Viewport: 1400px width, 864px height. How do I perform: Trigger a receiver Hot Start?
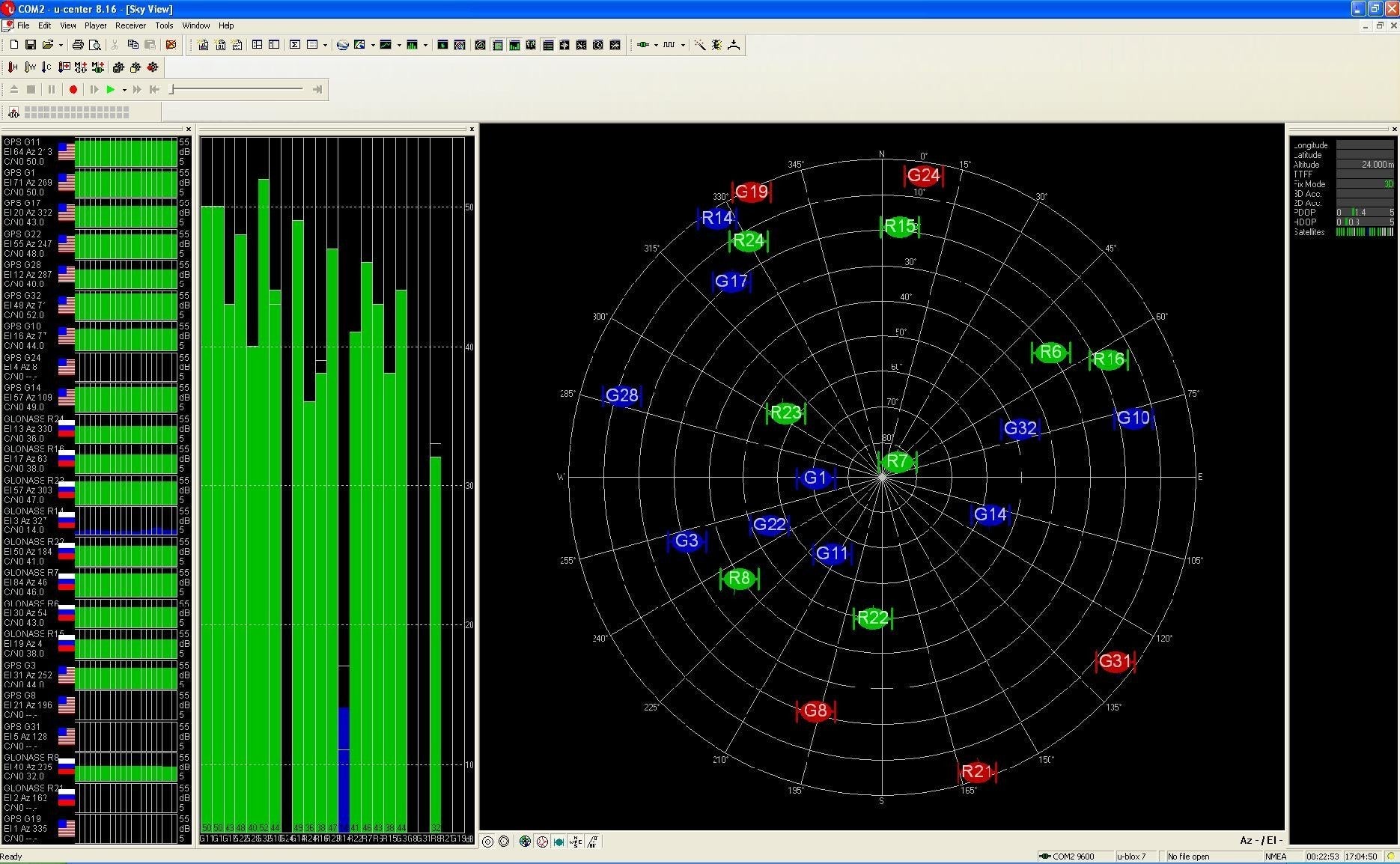click(x=12, y=67)
